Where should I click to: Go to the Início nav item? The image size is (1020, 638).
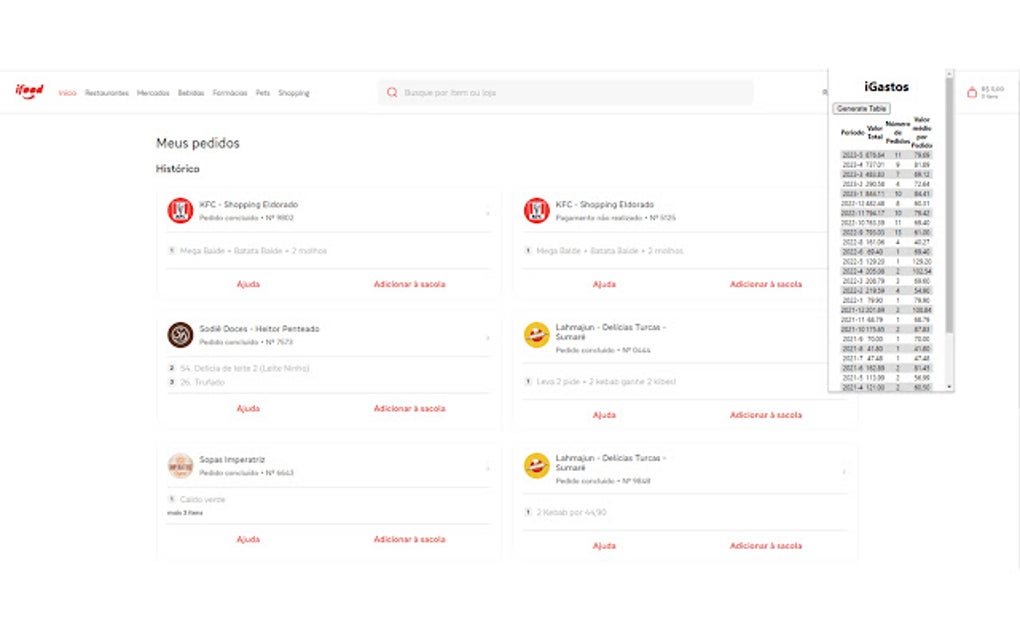[x=67, y=93]
